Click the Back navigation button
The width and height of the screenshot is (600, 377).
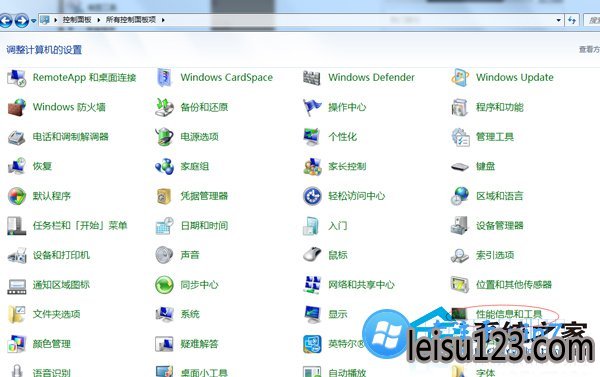[x=6, y=20]
